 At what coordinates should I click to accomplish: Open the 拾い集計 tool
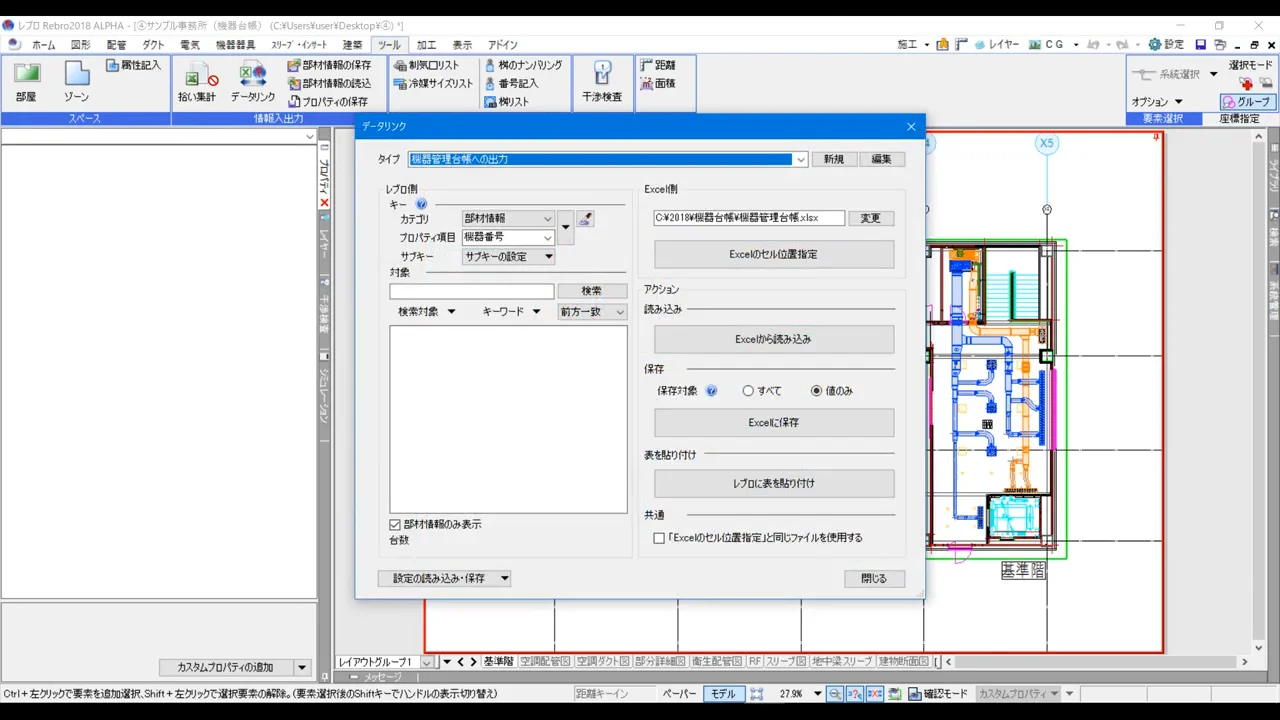point(197,82)
